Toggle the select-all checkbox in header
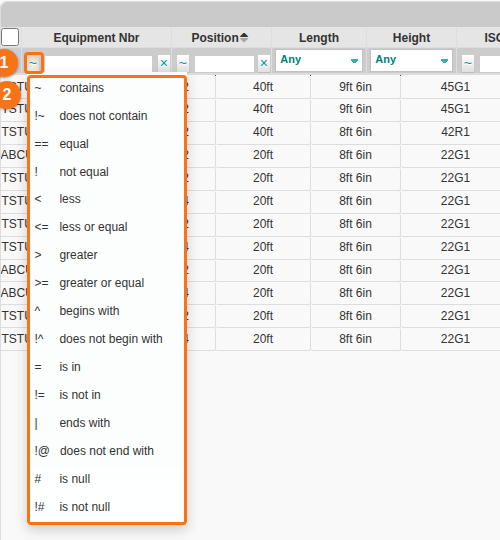Screen dimensions: 500x540 click(x=10, y=37)
